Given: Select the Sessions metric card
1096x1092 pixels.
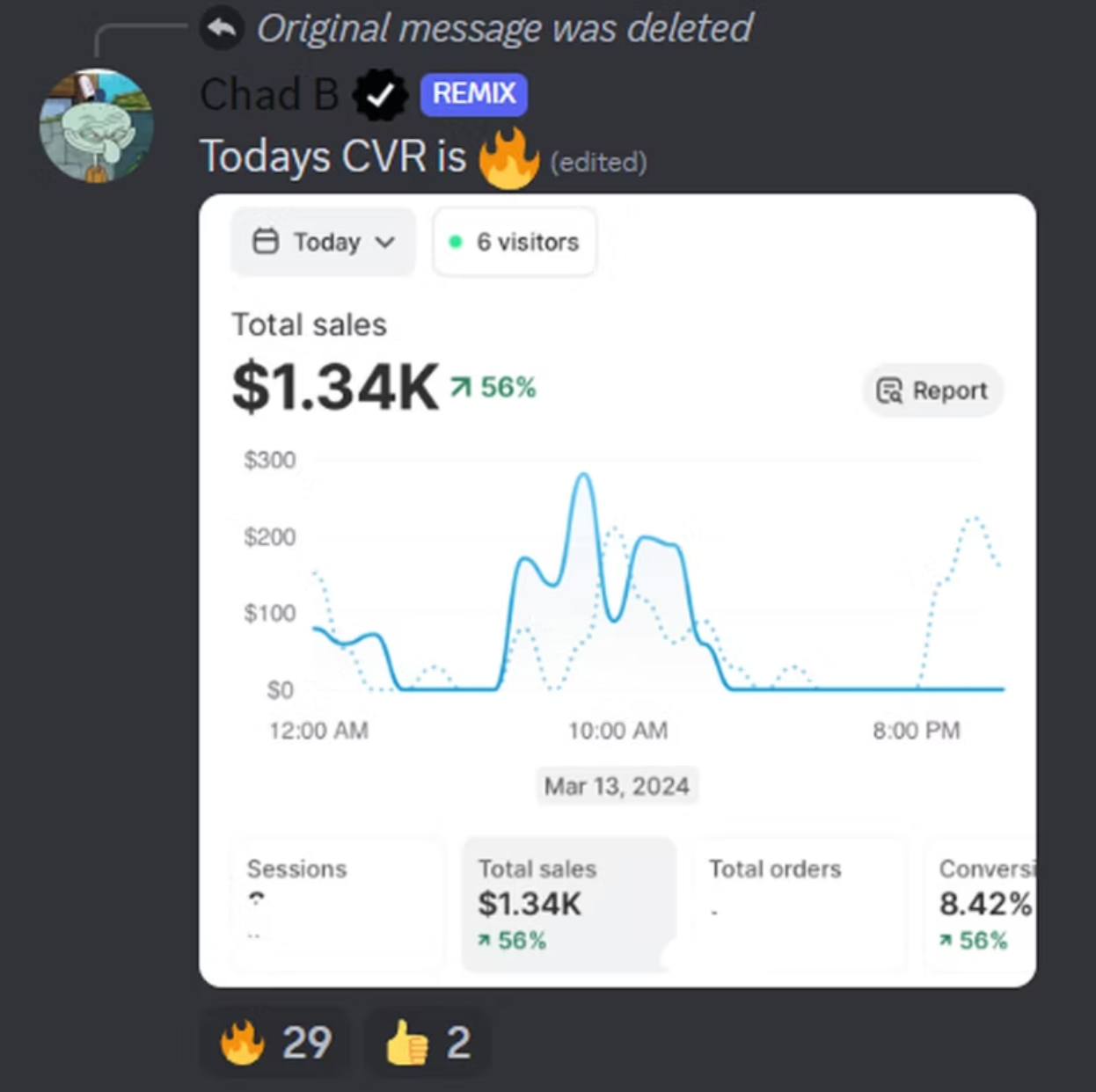Looking at the screenshot, I should (337, 904).
